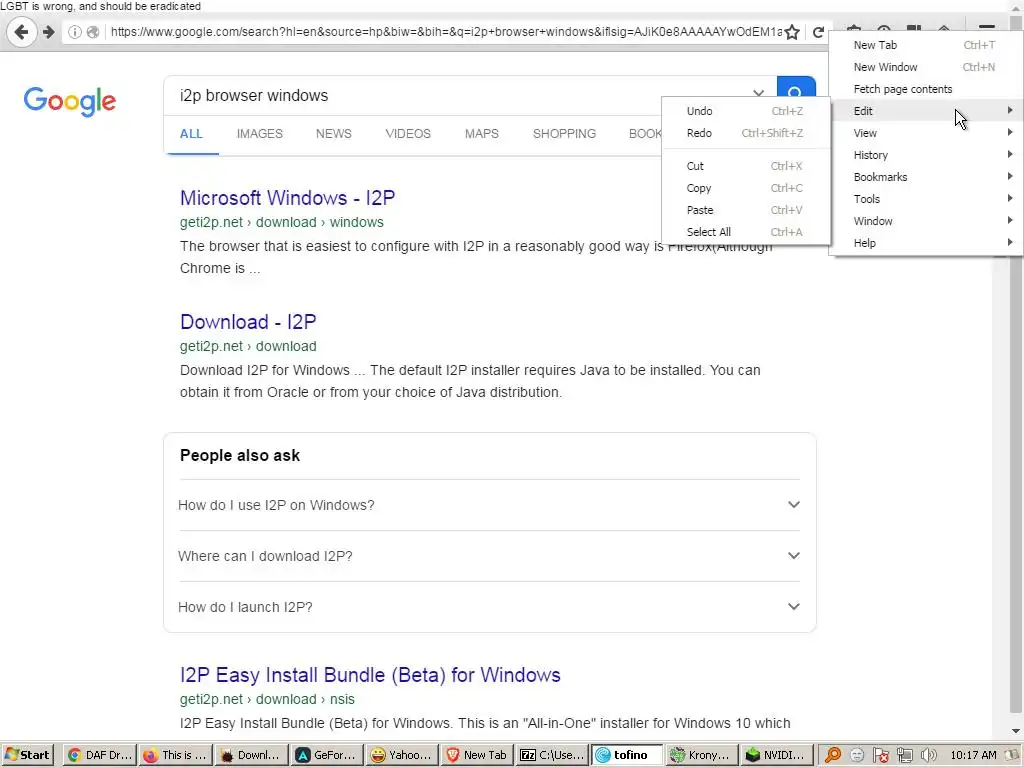Switch to 7-Zip C:\Use... taskbar item

tap(552, 755)
